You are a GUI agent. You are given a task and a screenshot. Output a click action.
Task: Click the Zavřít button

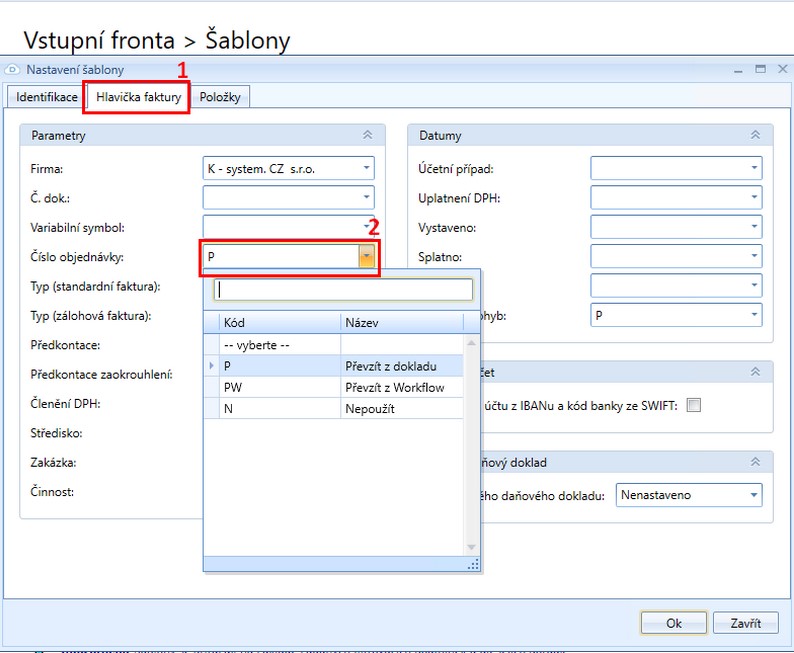[x=745, y=622]
